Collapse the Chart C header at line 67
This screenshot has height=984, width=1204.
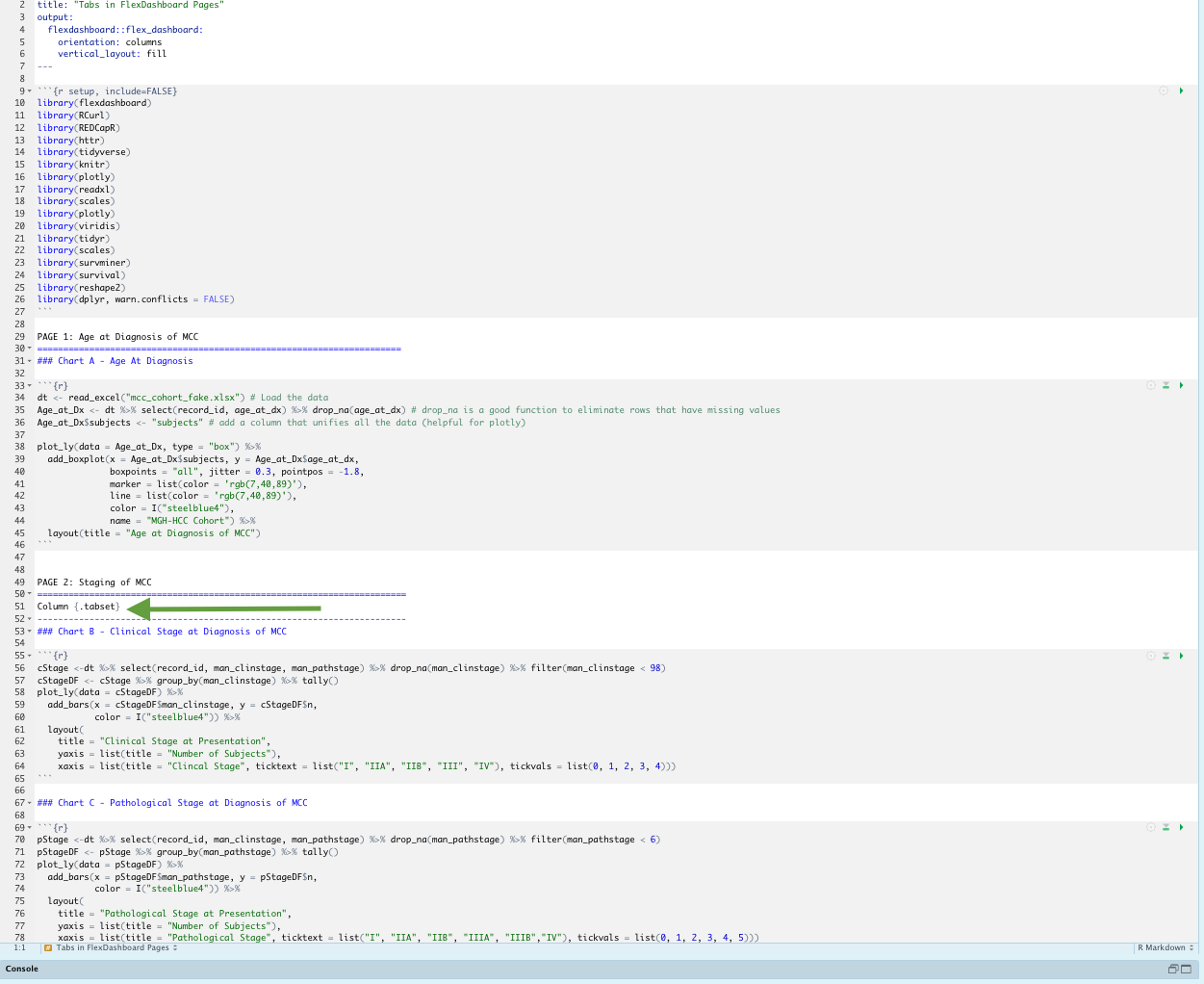[30, 803]
